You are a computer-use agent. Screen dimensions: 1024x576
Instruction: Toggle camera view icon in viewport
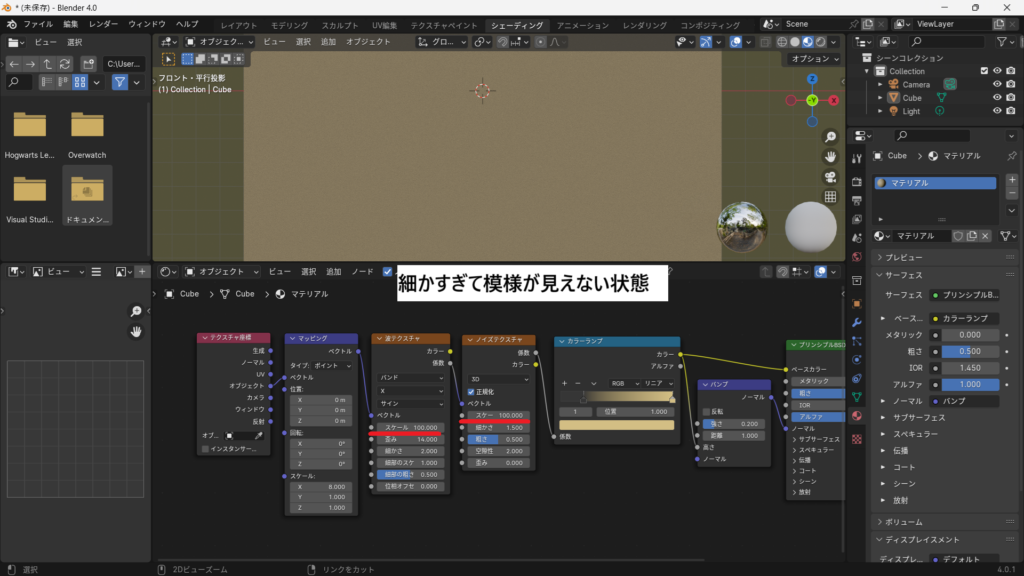coord(830,178)
